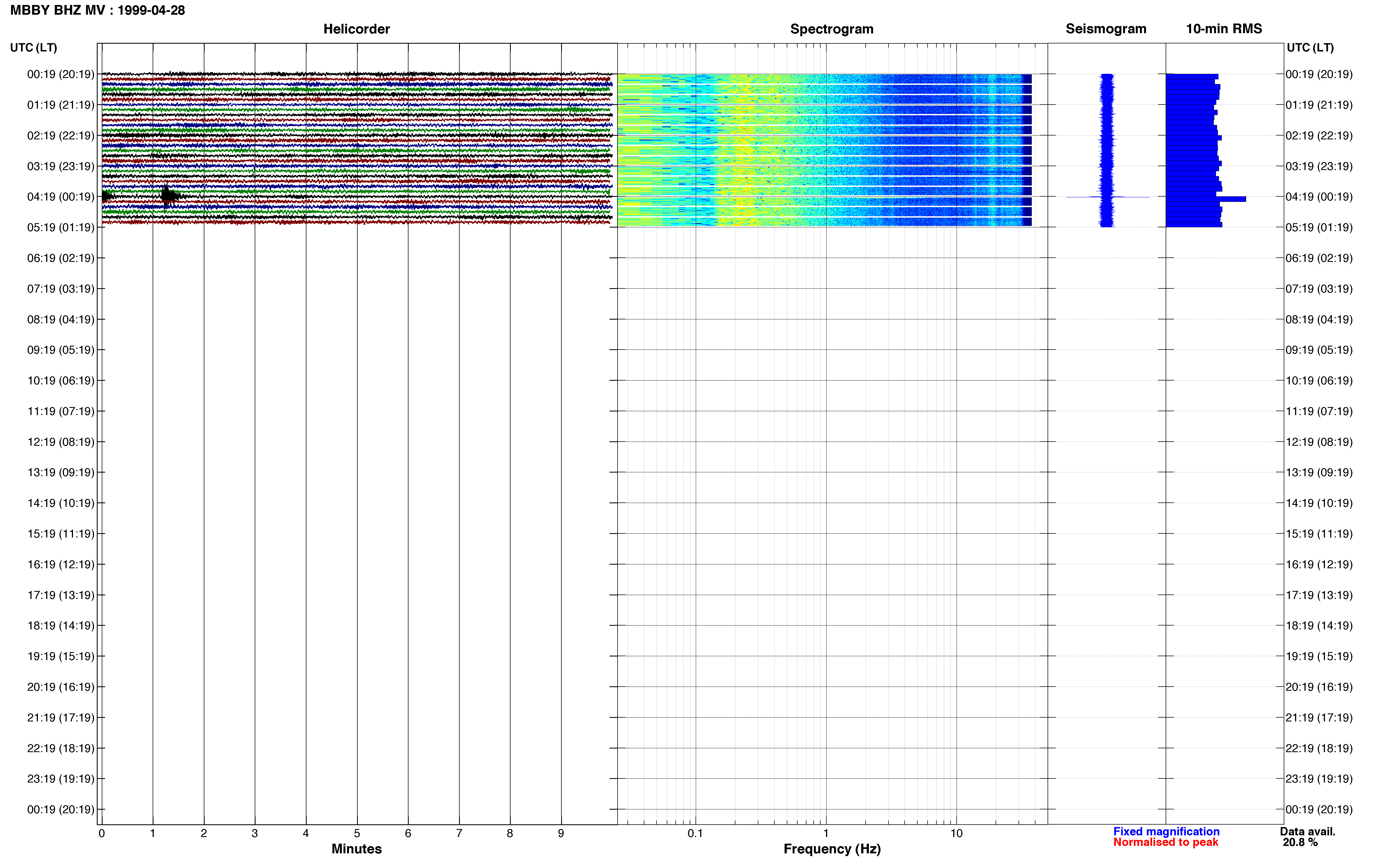Click the right '10:19 (06:19)' time label
The height and width of the screenshot is (868, 1388).
point(1319,380)
